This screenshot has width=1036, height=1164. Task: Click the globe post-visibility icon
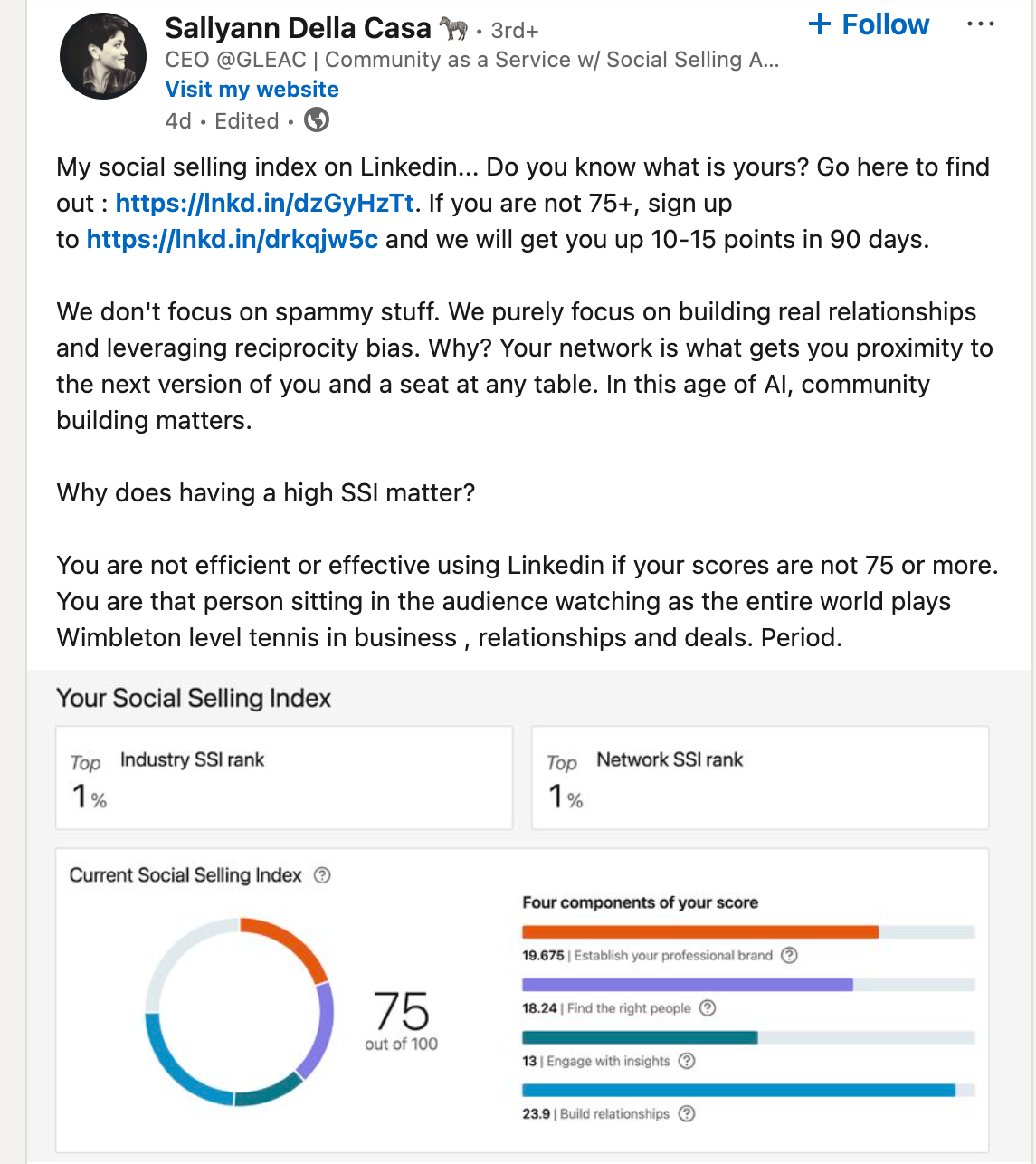[x=316, y=119]
